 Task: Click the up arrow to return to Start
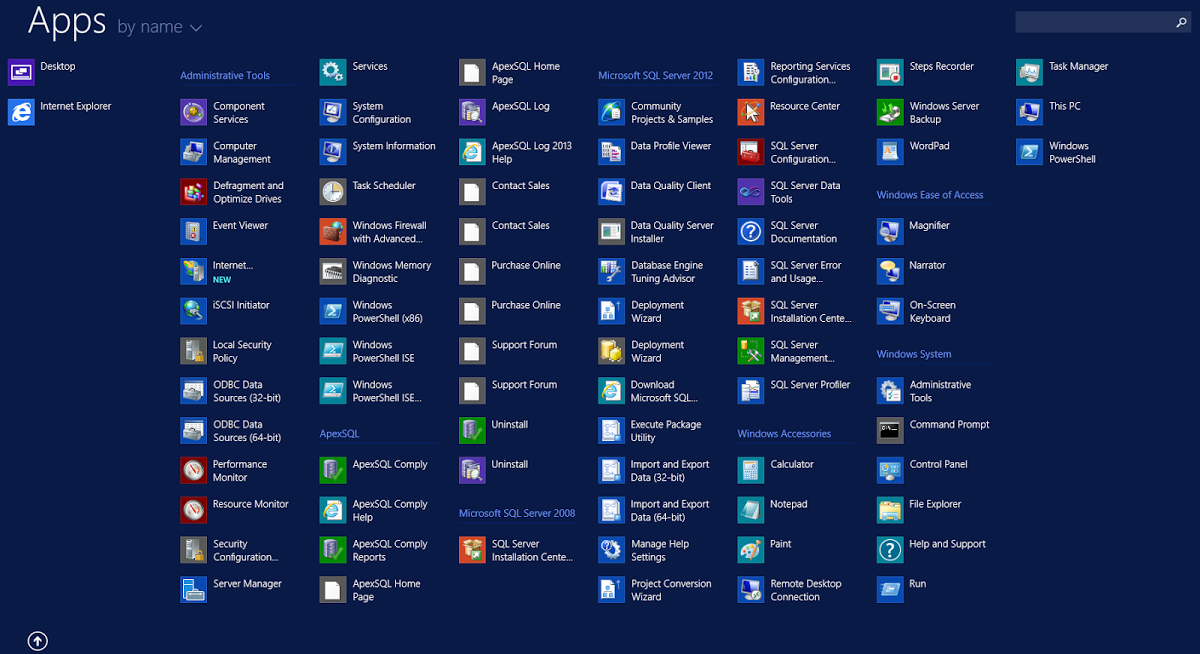(x=37, y=641)
